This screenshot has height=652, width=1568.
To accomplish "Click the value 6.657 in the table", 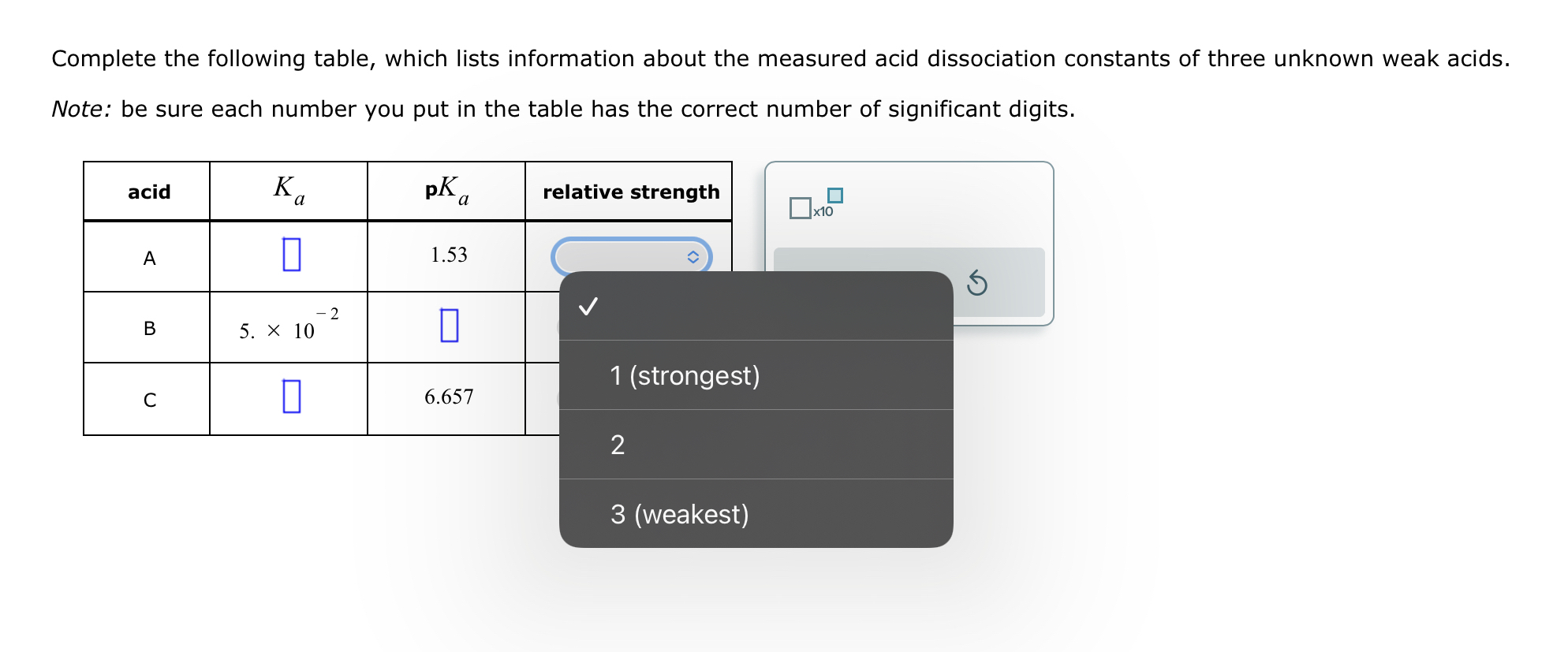I will pos(448,397).
